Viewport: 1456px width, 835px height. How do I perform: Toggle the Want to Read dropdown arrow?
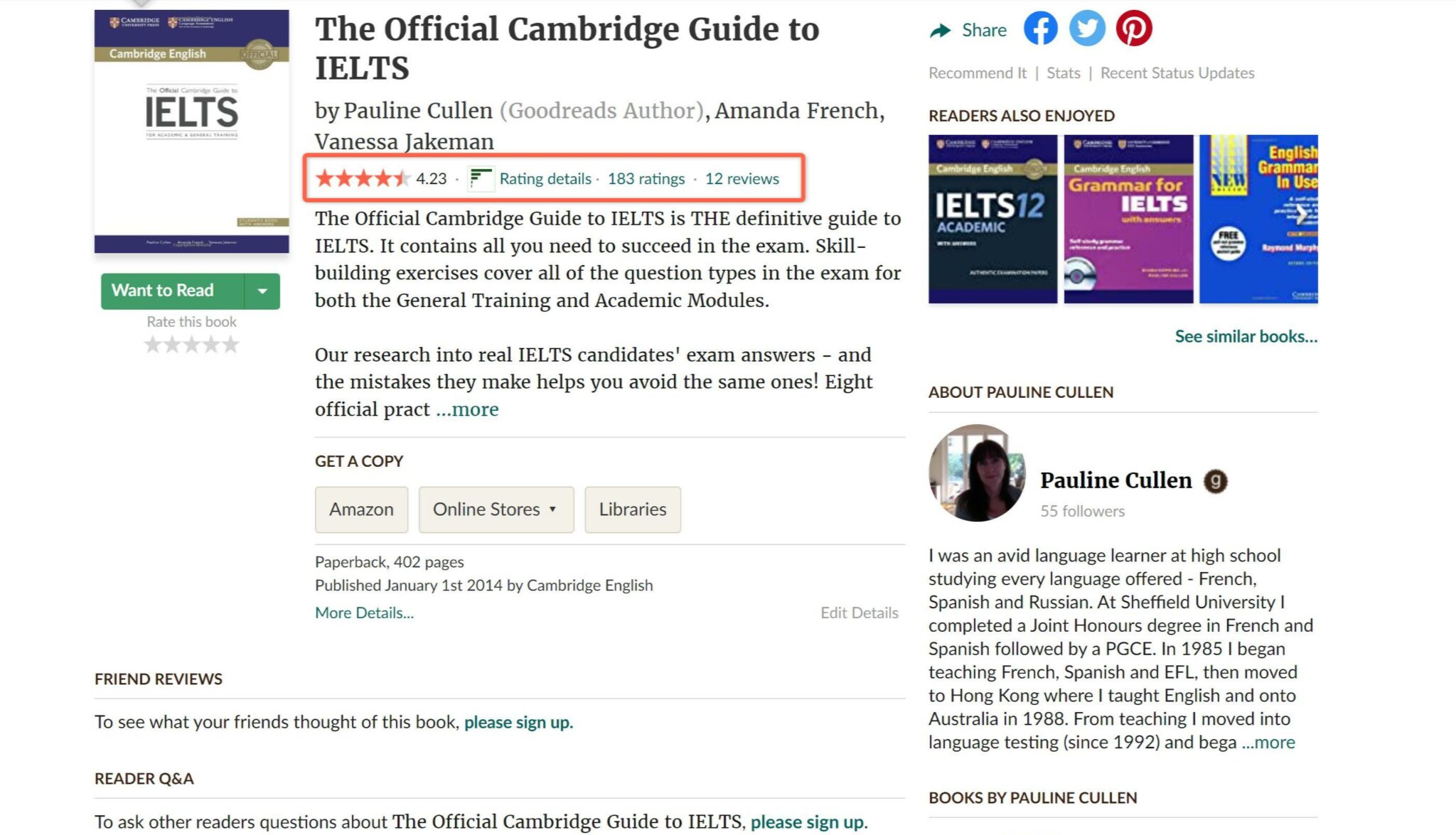tap(263, 290)
